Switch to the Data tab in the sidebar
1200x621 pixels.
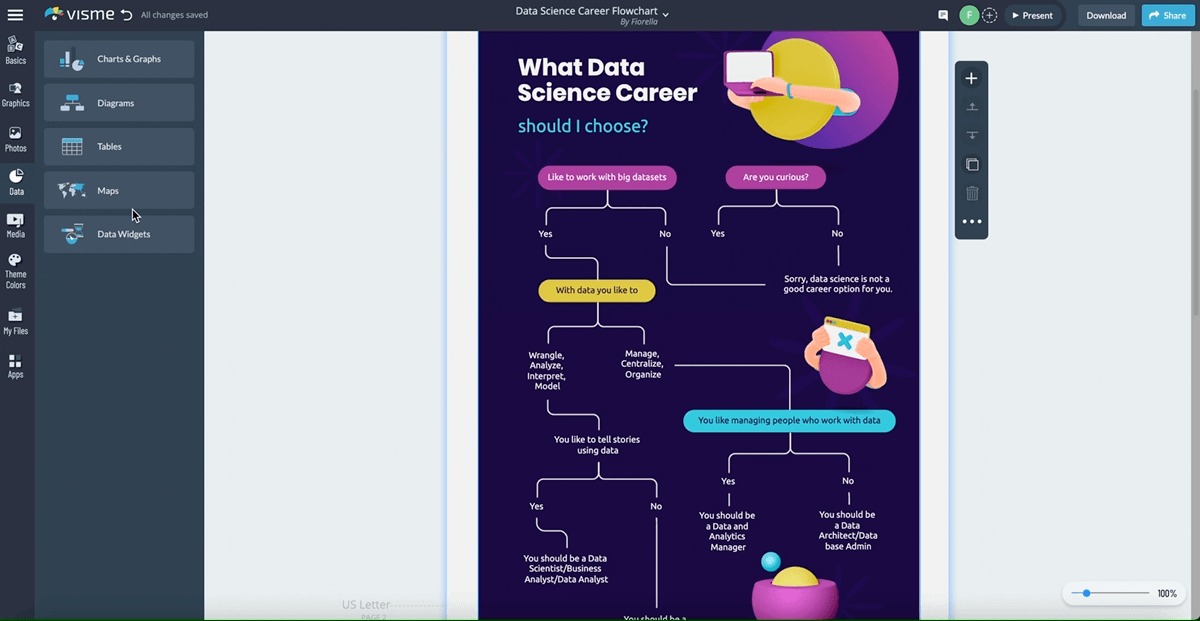[16, 183]
